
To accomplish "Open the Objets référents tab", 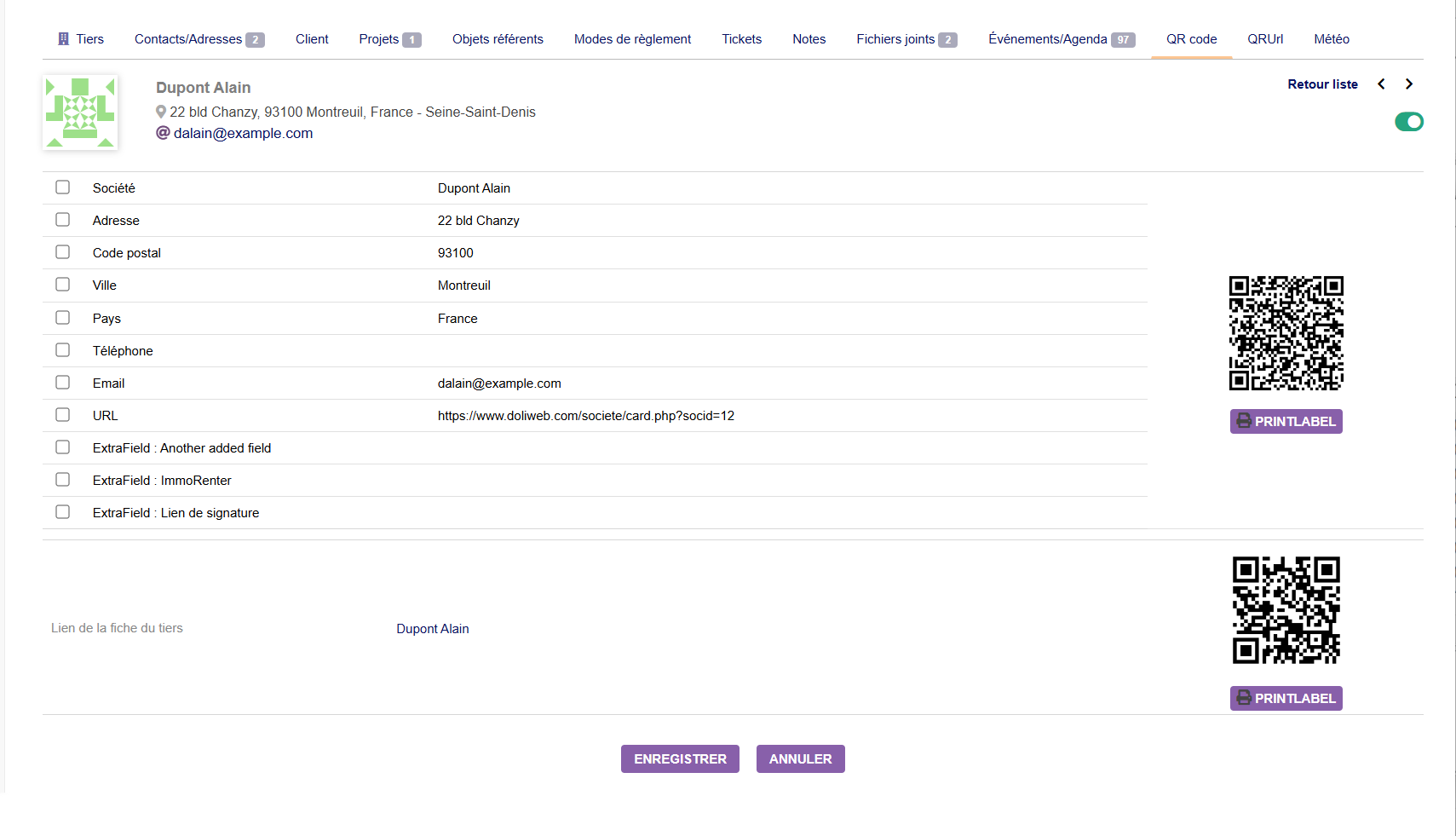I will coord(498,39).
